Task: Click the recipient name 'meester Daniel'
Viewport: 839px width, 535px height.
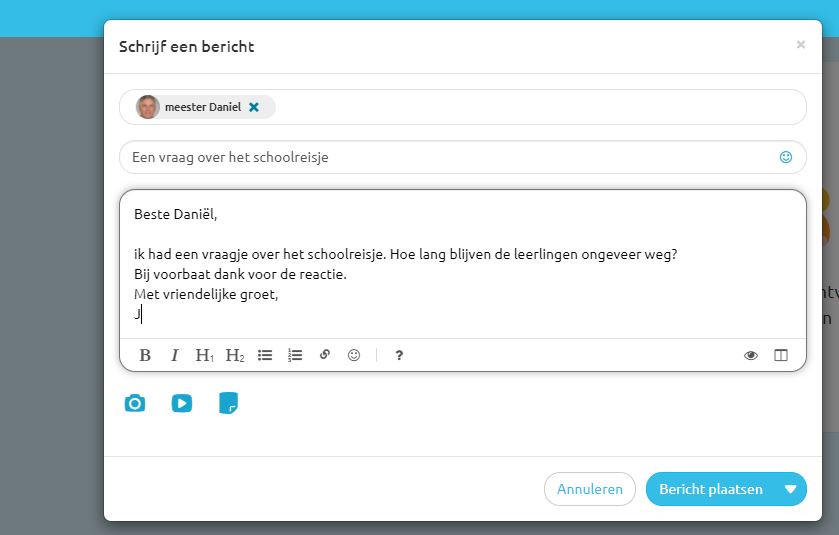Action: (x=203, y=107)
